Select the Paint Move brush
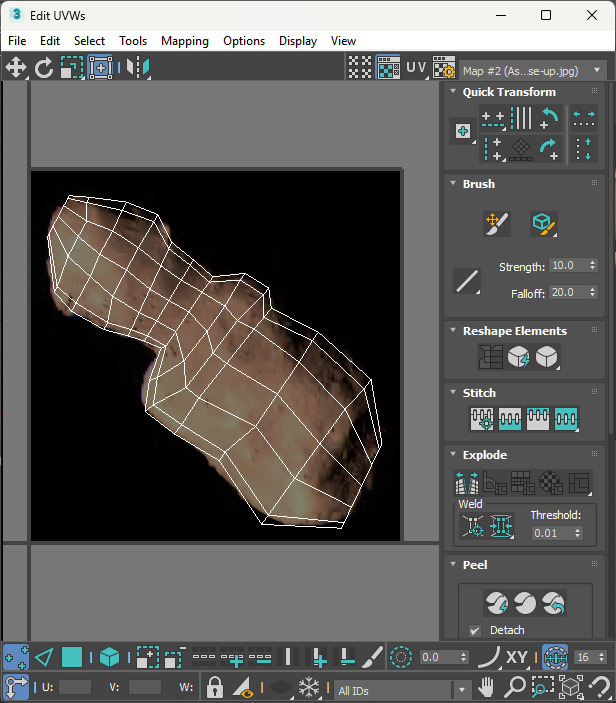 click(497, 223)
